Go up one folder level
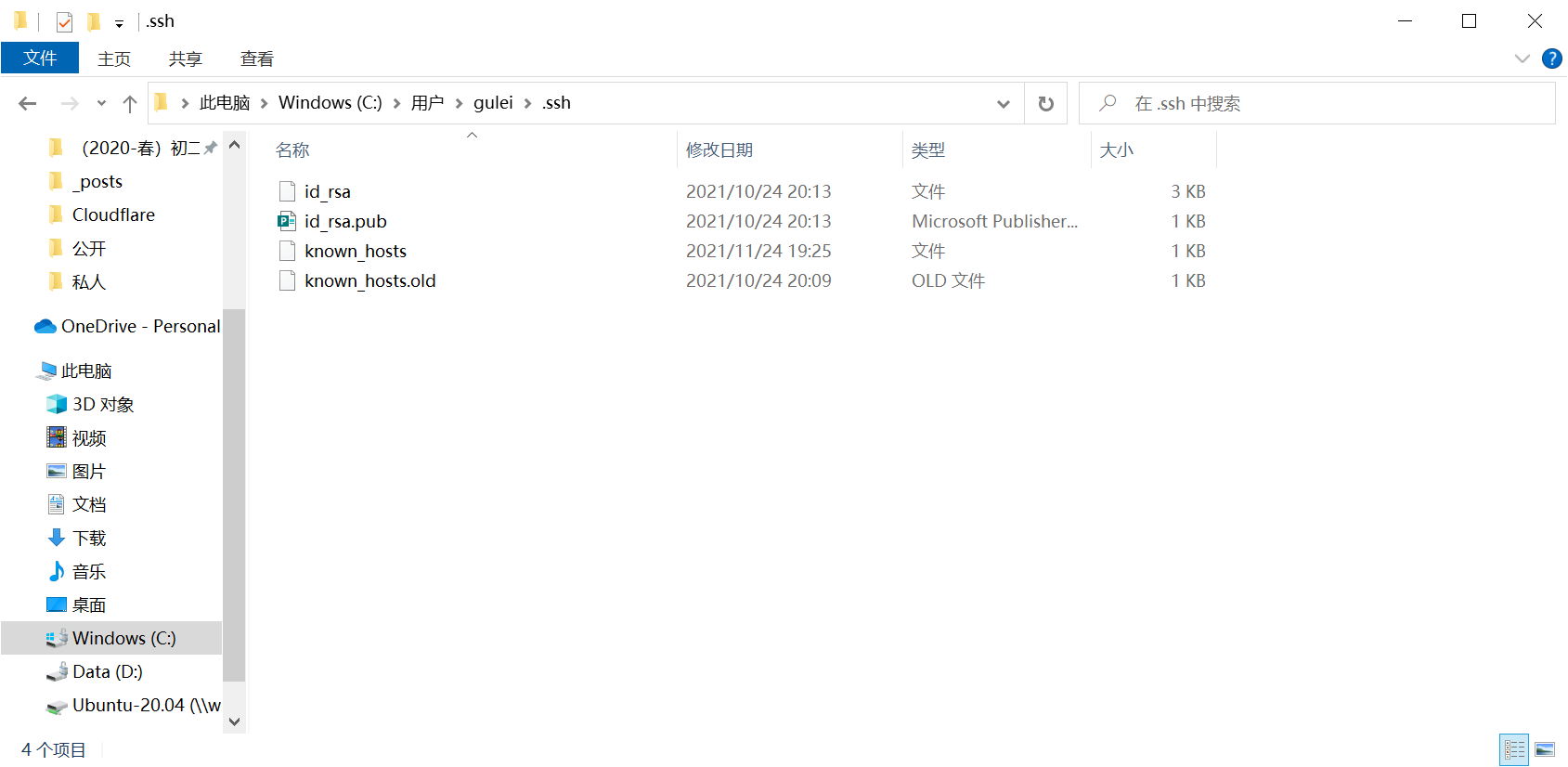The height and width of the screenshot is (767, 1568). 130,103
